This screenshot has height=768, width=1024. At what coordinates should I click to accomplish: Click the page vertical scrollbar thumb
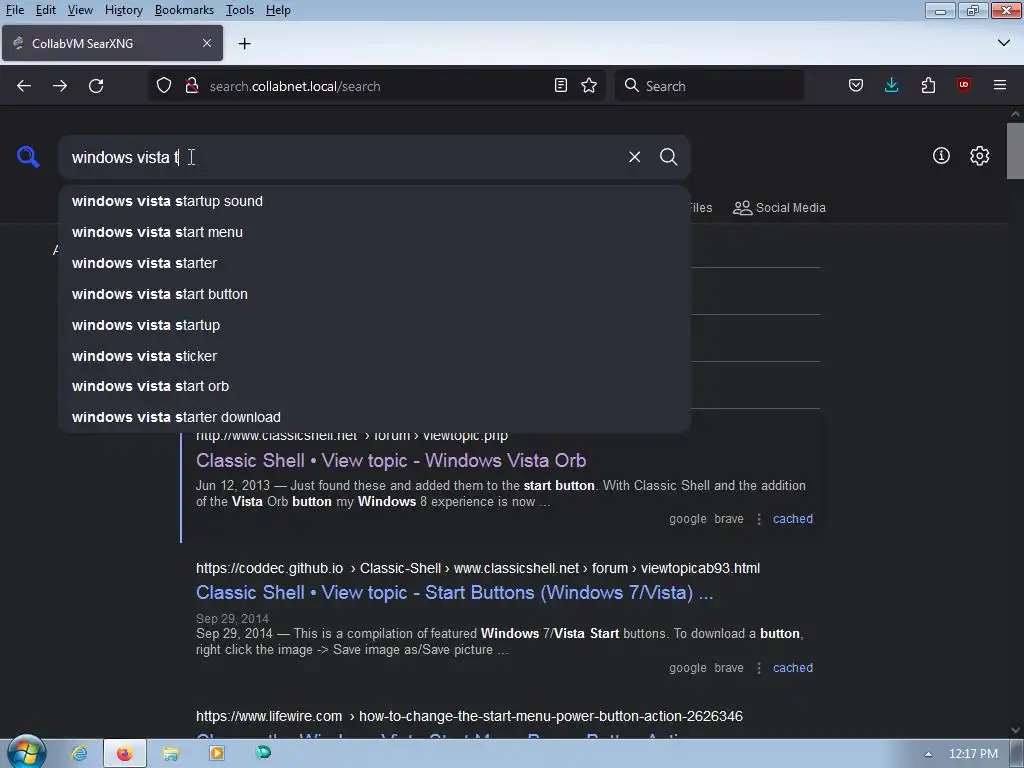coord(1015,150)
